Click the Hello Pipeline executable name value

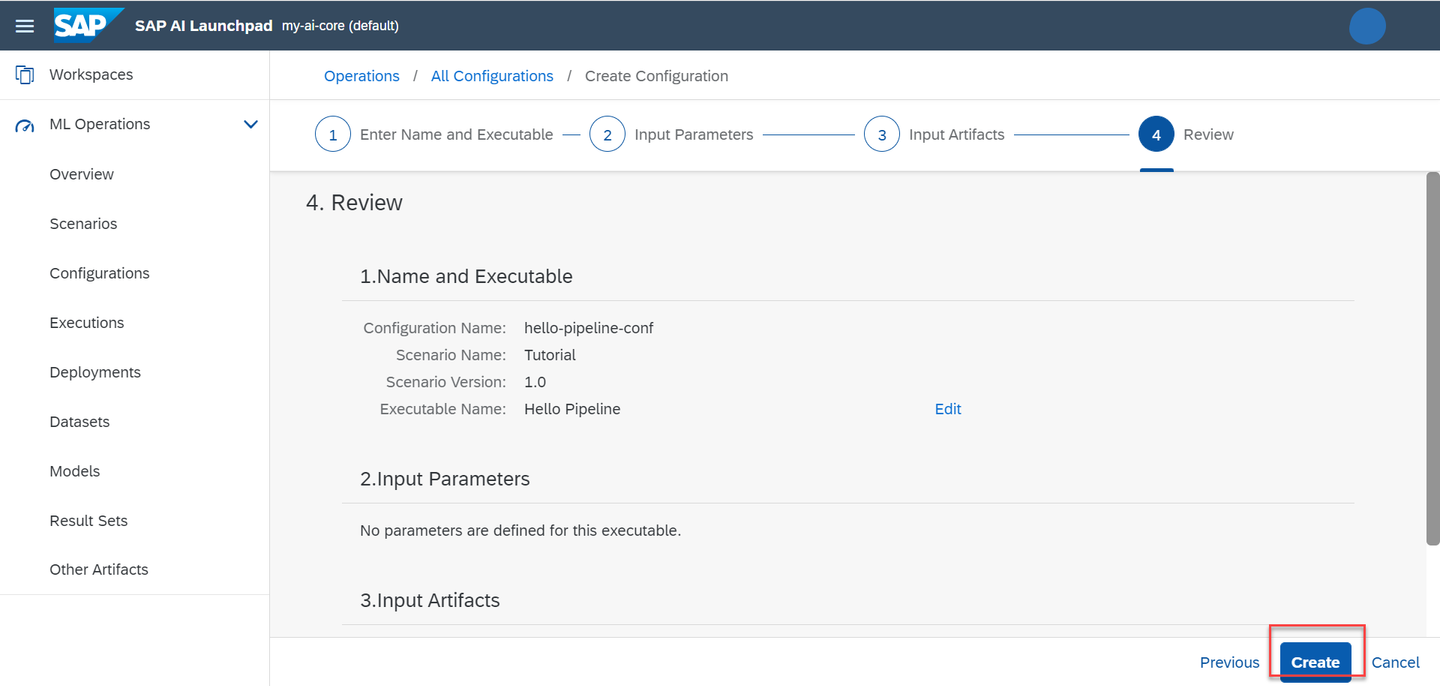pyautogui.click(x=572, y=409)
